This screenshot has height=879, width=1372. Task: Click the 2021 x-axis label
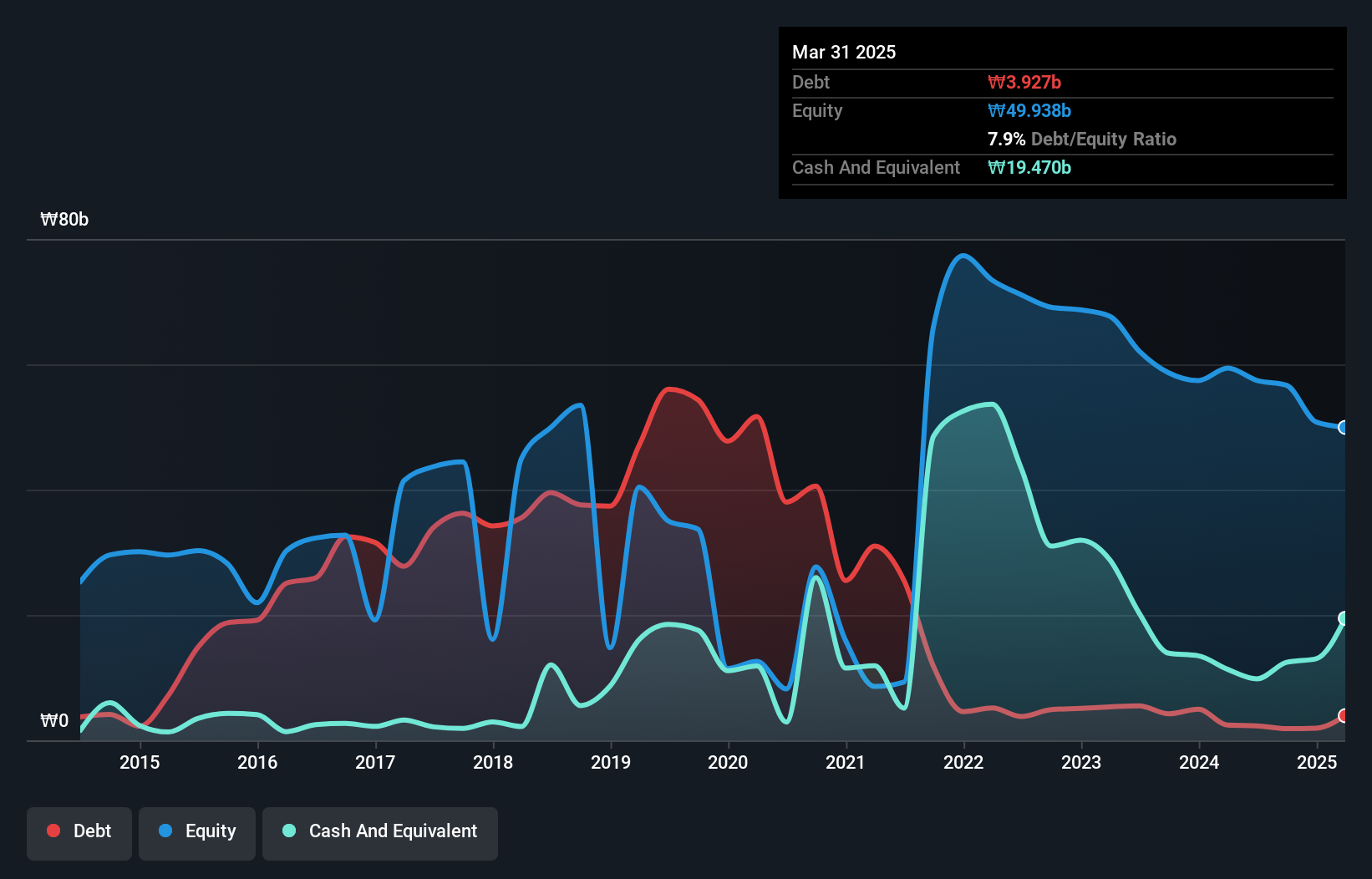click(x=846, y=762)
